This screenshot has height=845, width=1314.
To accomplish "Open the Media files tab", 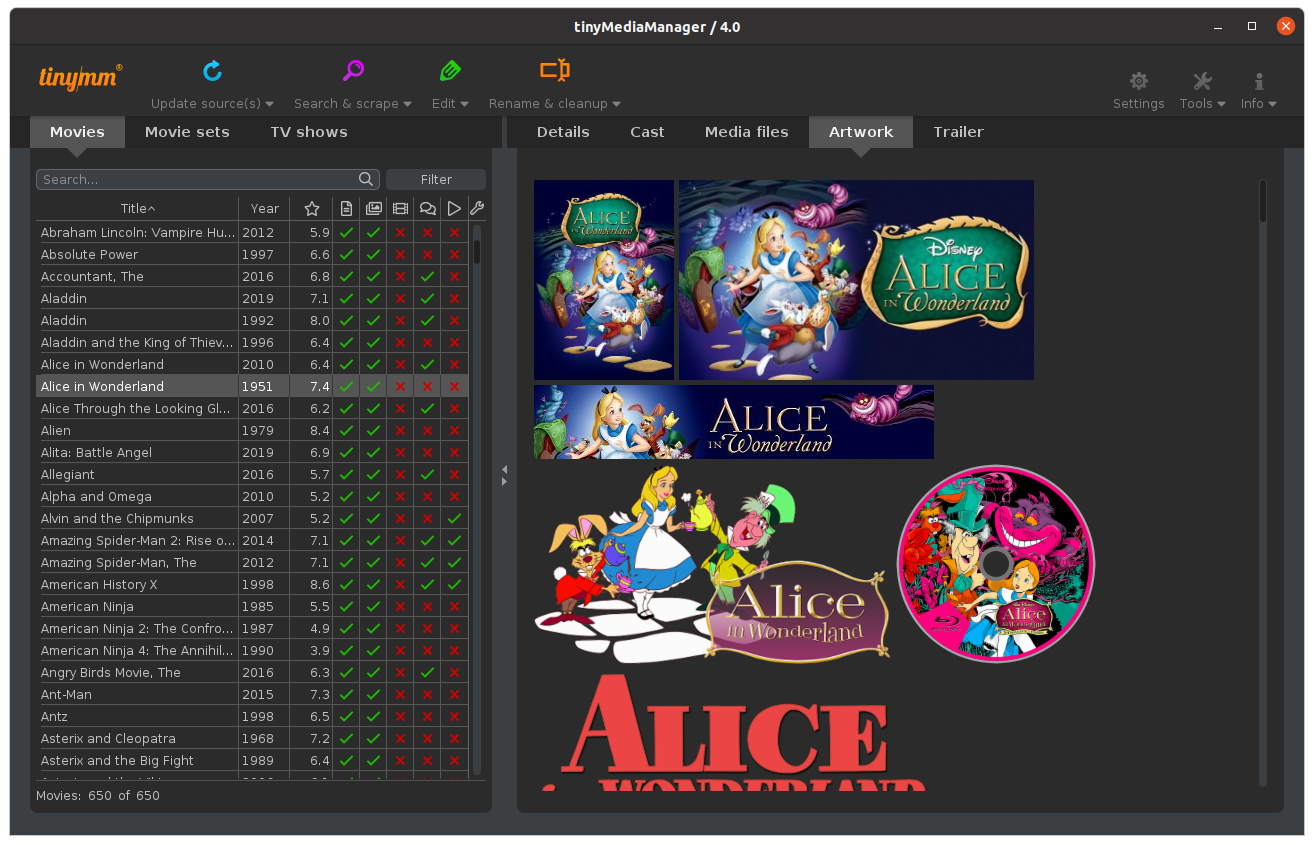I will pyautogui.click(x=746, y=132).
